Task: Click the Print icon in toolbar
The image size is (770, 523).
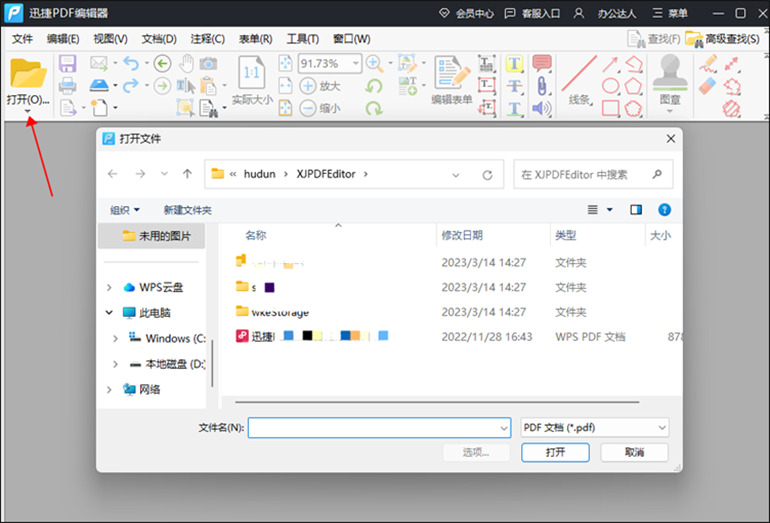Action: [67, 86]
